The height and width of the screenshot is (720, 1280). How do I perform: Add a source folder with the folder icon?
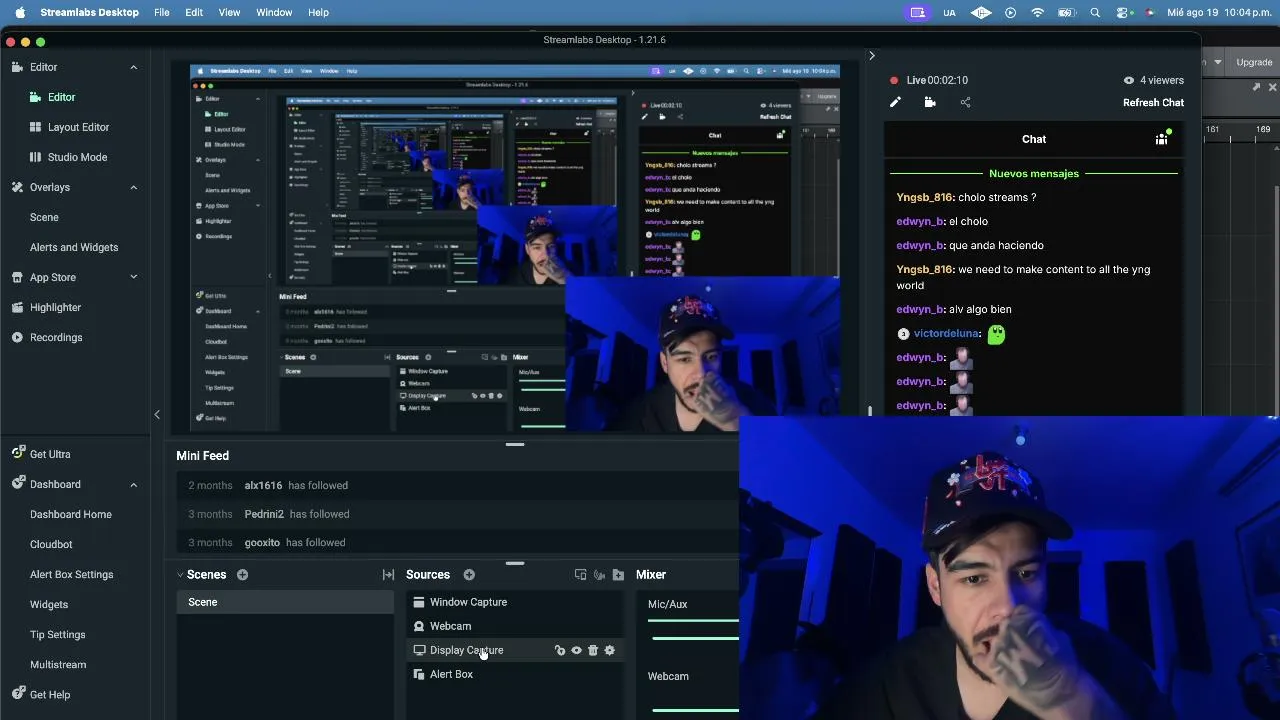pyautogui.click(x=618, y=575)
